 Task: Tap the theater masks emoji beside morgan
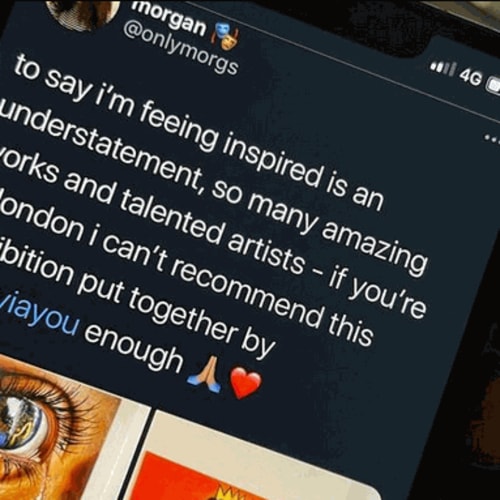tap(227, 36)
